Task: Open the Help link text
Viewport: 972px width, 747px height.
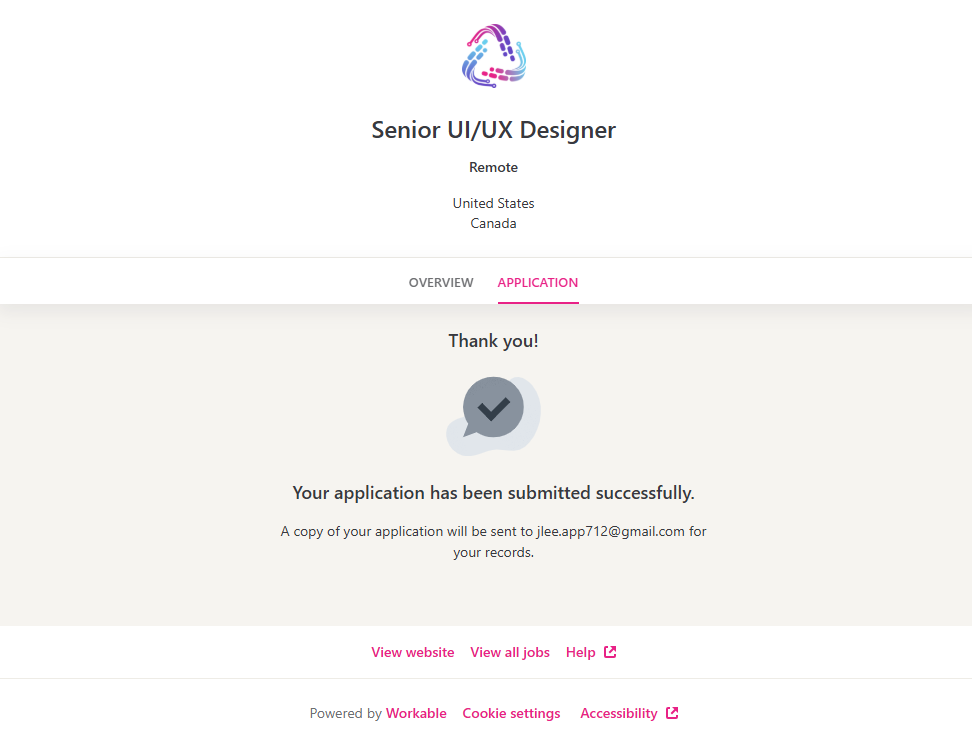Action: point(581,652)
